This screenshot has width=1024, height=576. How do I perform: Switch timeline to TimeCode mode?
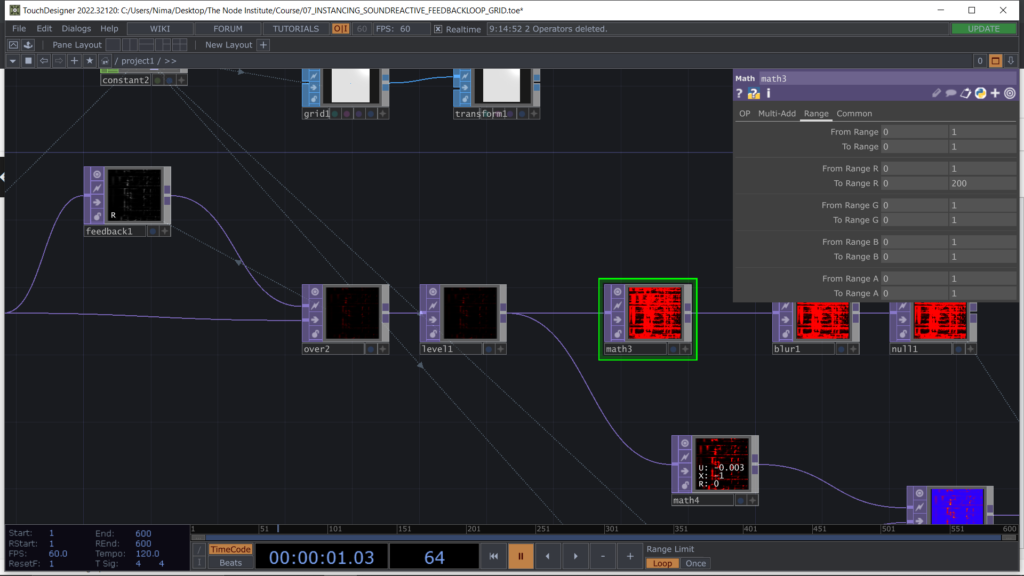(231, 549)
